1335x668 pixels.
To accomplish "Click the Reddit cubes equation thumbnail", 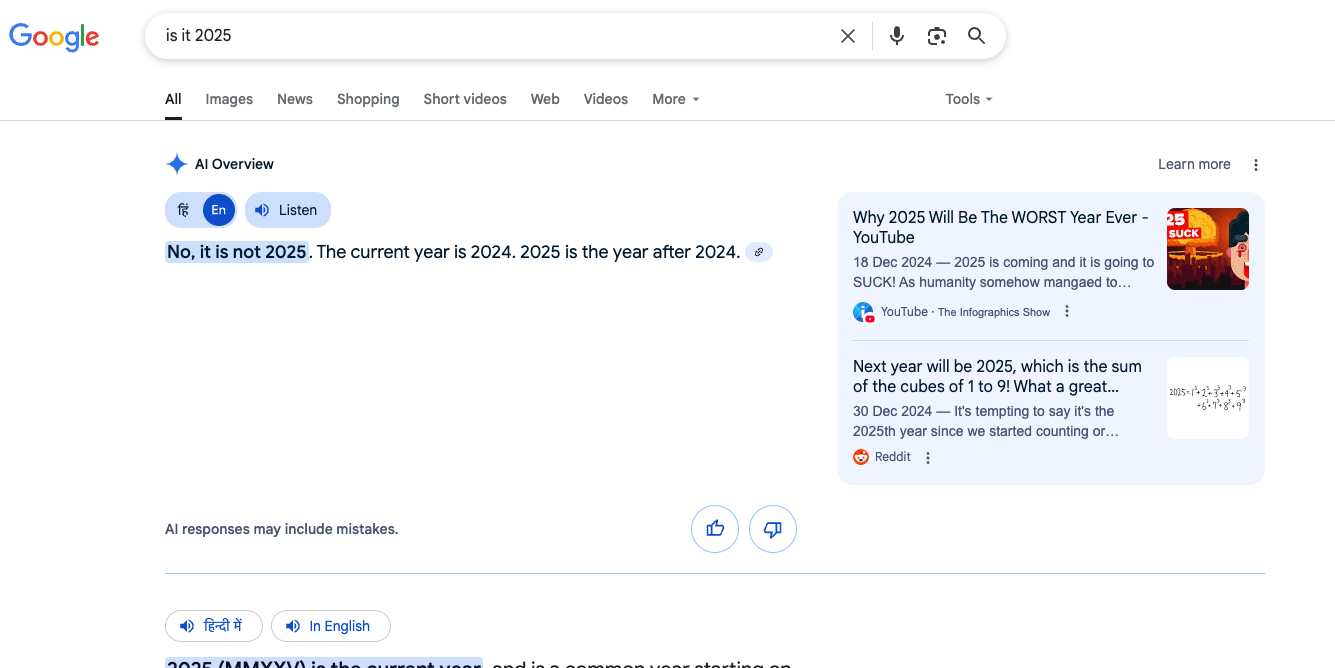I will (x=1208, y=398).
